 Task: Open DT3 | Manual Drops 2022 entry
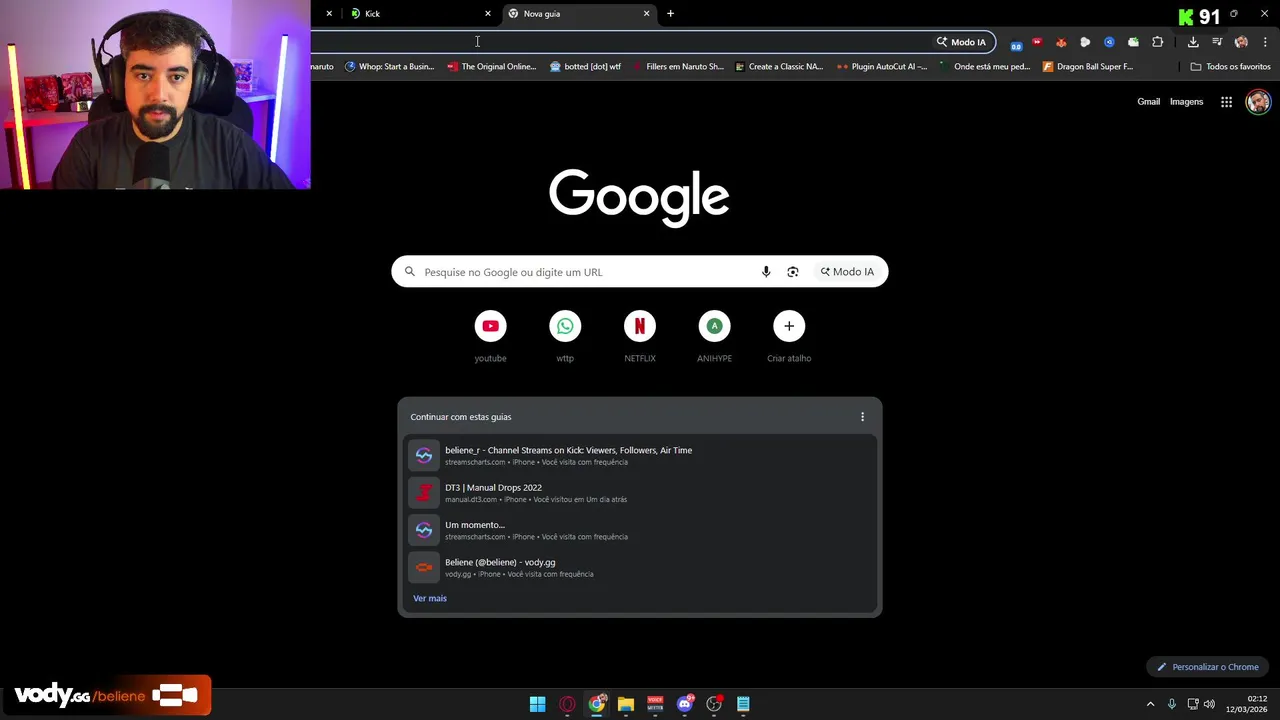pos(640,493)
